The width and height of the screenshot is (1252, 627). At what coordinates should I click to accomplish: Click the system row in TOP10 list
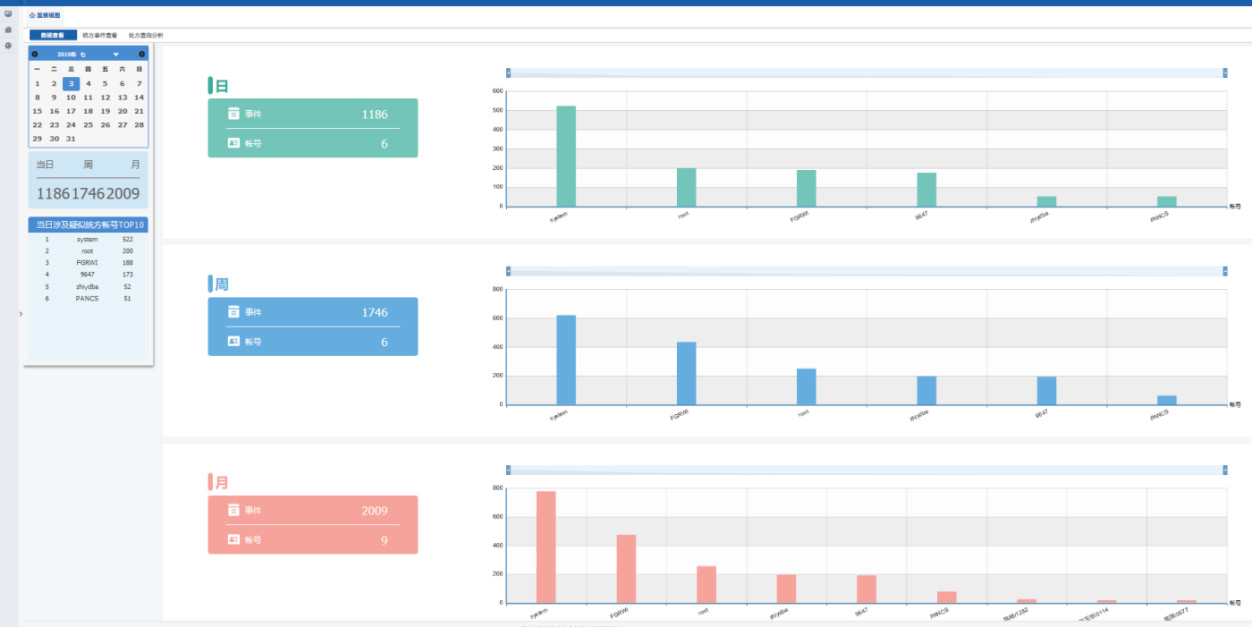coord(88,240)
